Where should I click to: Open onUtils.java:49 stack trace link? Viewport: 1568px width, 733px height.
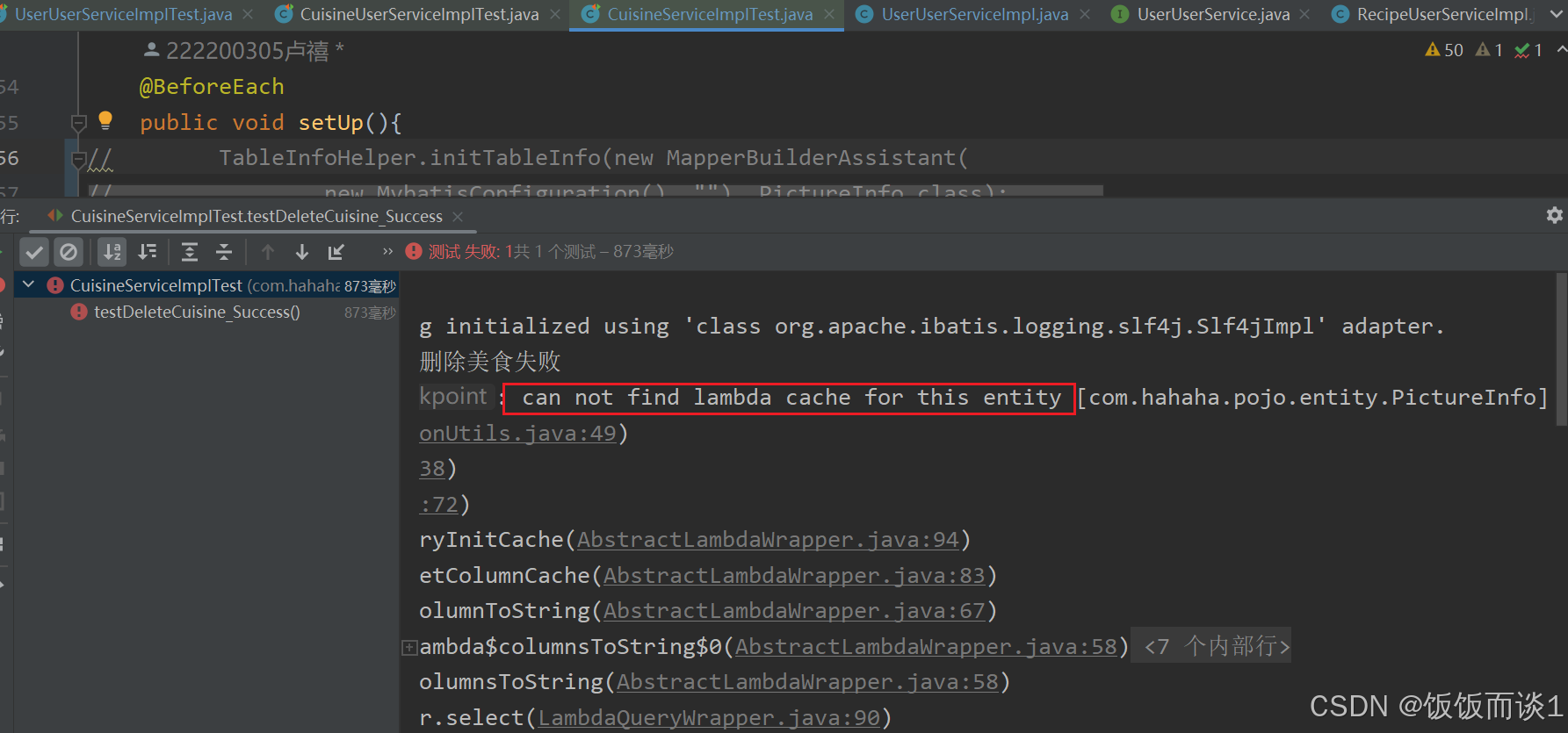[517, 434]
